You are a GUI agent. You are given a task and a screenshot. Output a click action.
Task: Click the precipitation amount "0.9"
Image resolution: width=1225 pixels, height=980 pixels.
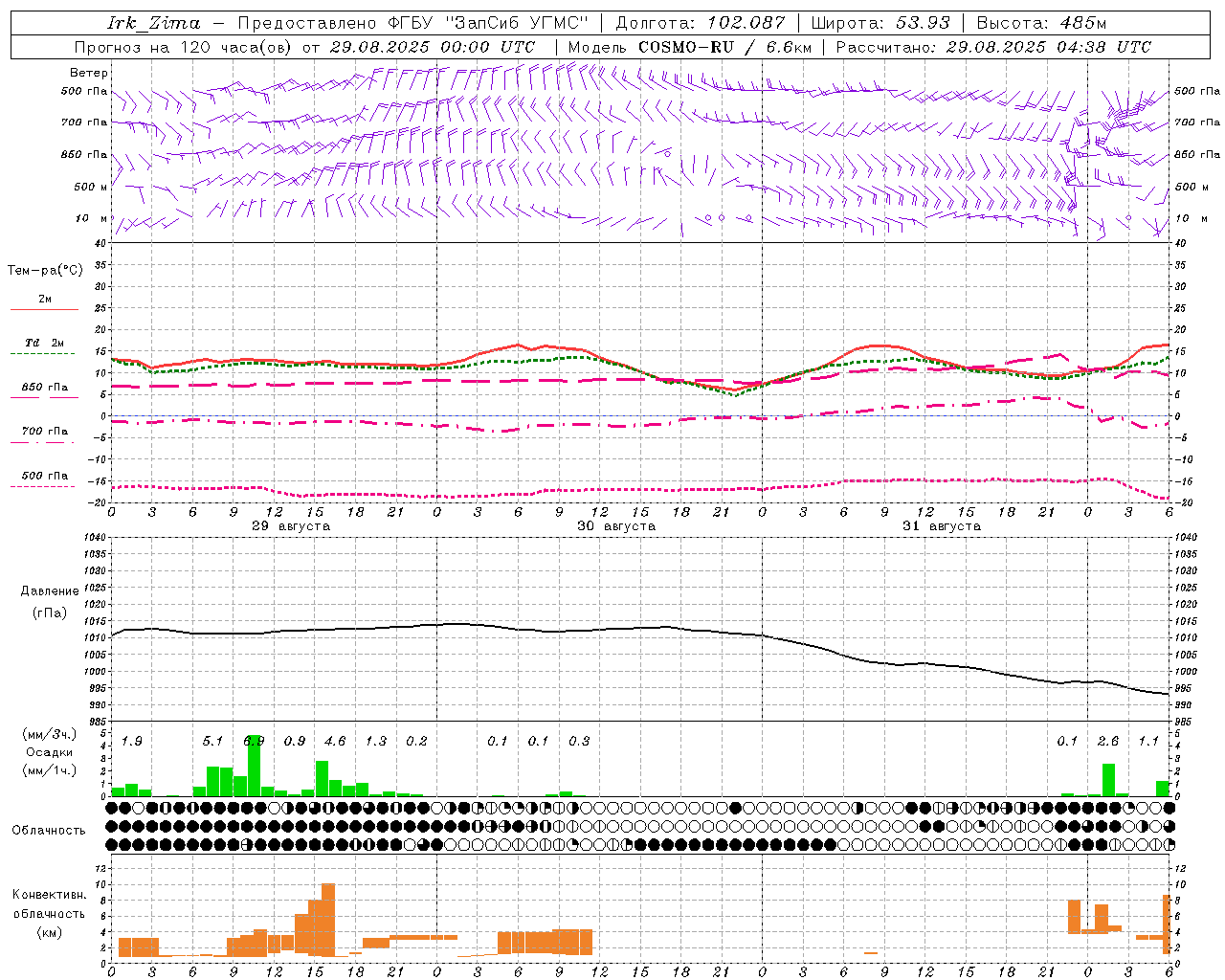tap(295, 742)
